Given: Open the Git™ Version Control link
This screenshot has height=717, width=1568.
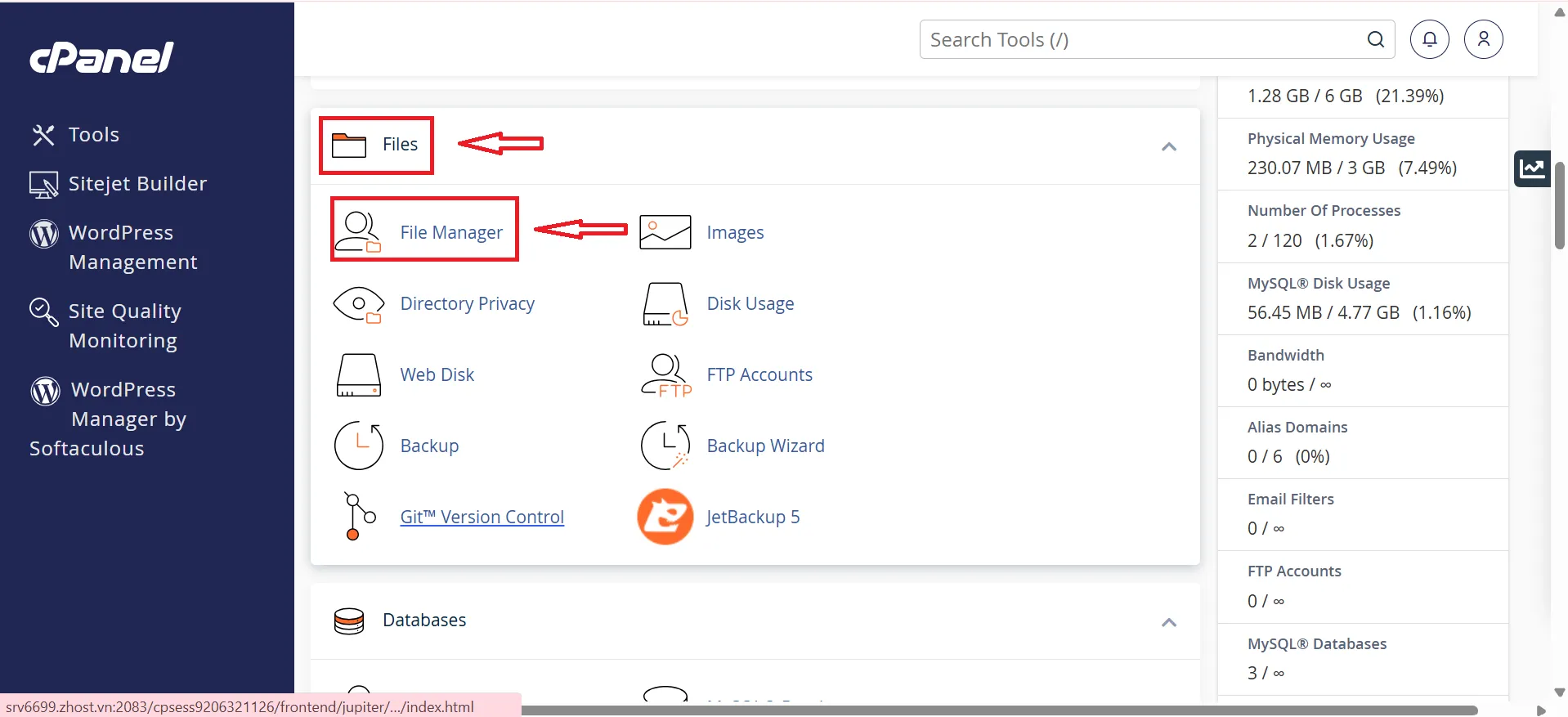Looking at the screenshot, I should click(x=482, y=518).
